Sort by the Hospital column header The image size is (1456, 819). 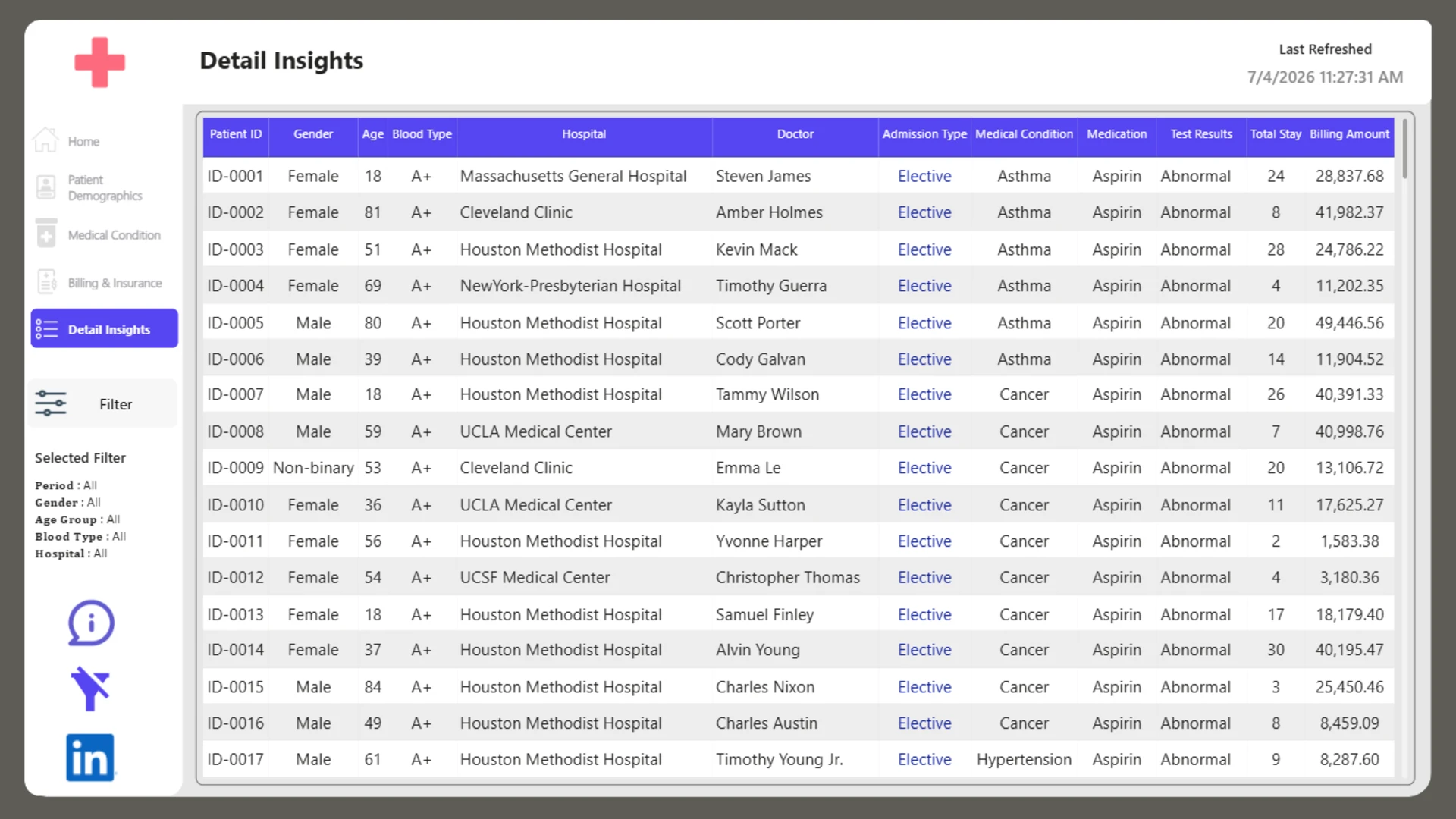[584, 134]
